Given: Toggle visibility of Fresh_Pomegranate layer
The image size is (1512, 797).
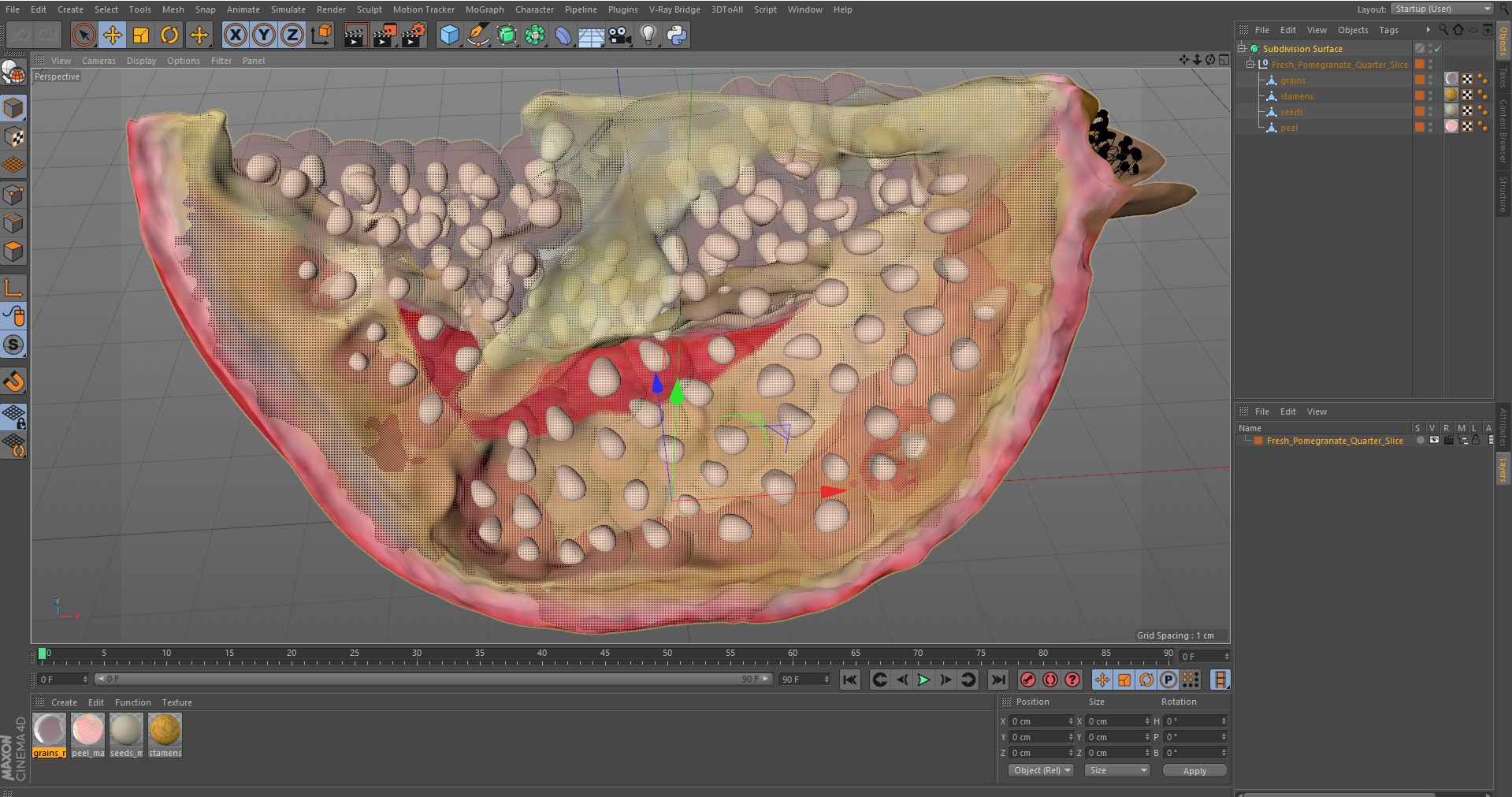Looking at the screenshot, I should click(1434, 441).
